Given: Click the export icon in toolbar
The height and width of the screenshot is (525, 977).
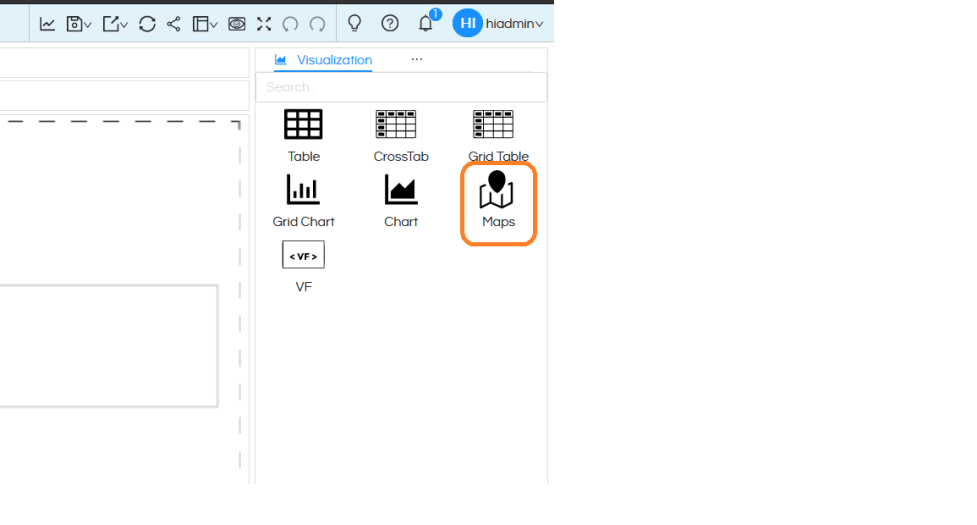Looking at the screenshot, I should click(110, 24).
